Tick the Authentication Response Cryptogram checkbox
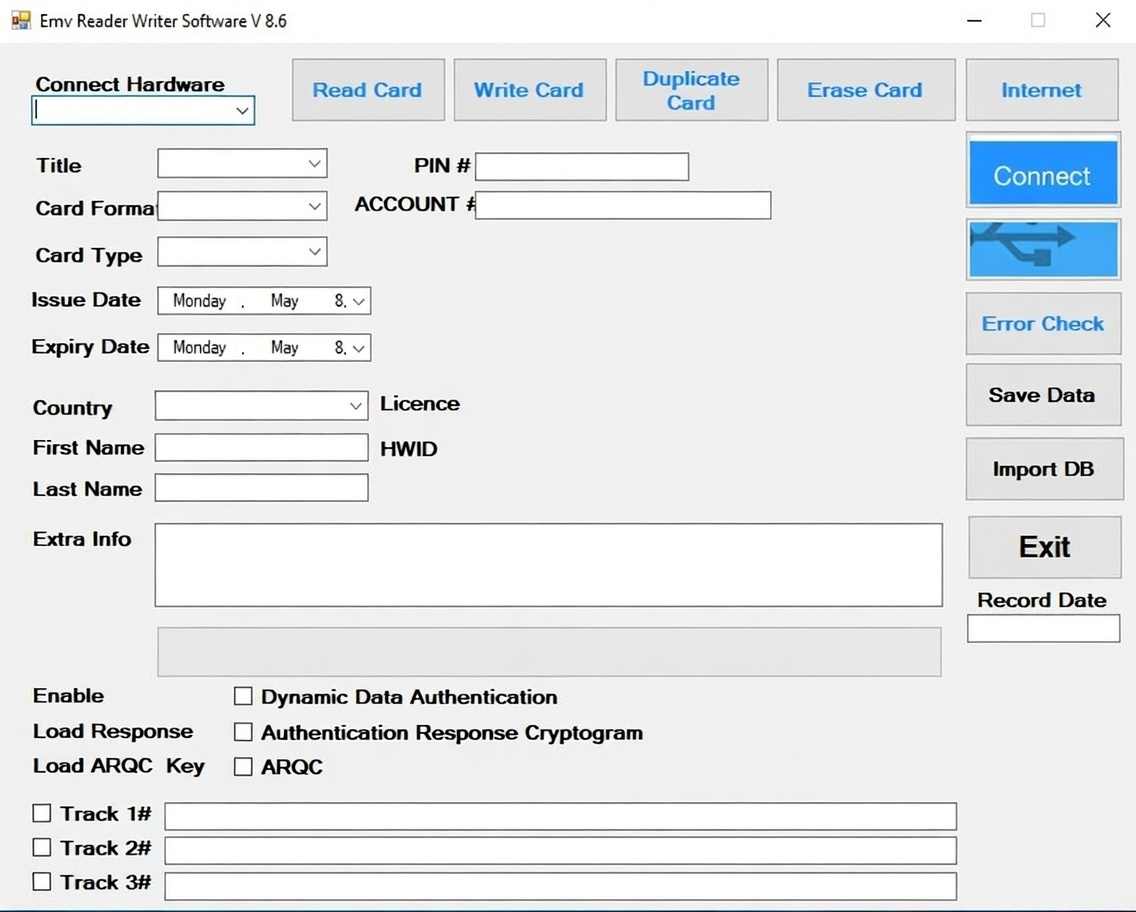 243,732
